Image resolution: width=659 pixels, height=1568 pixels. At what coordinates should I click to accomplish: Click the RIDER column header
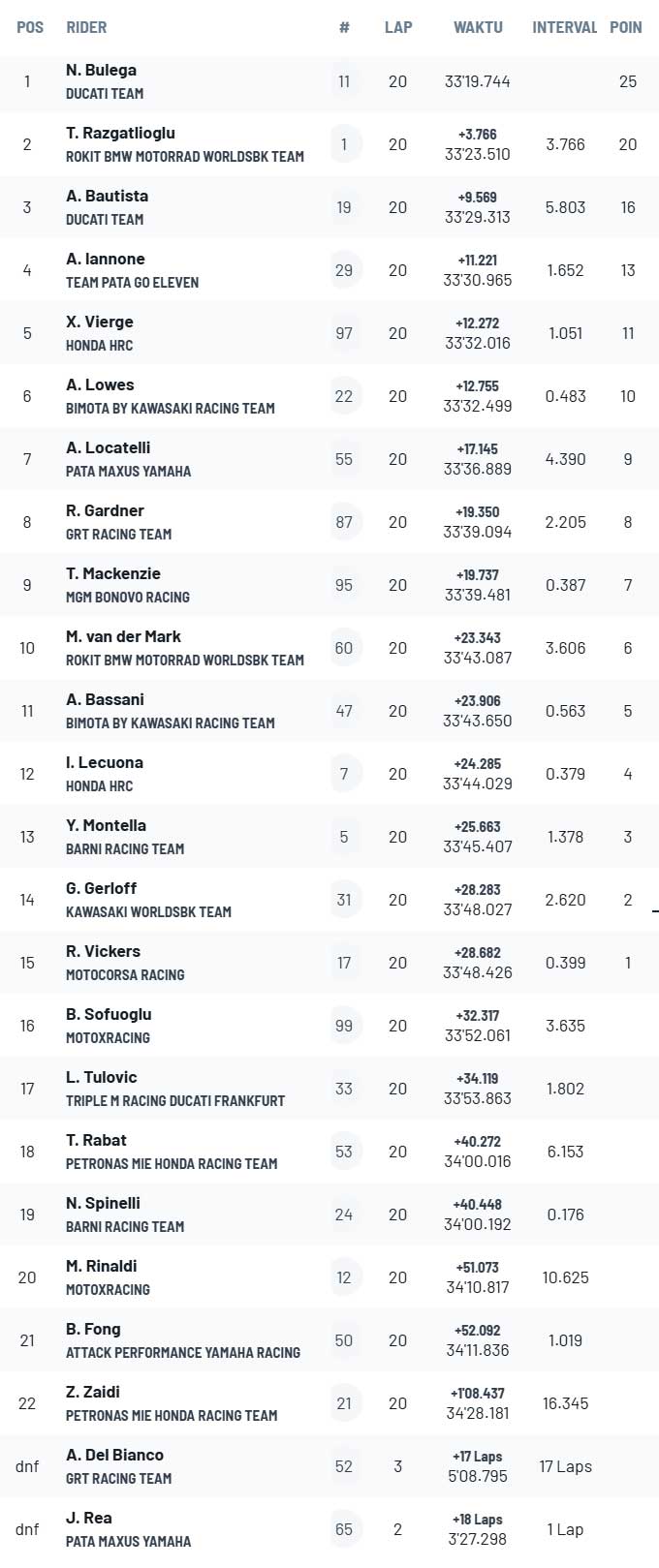(x=86, y=27)
